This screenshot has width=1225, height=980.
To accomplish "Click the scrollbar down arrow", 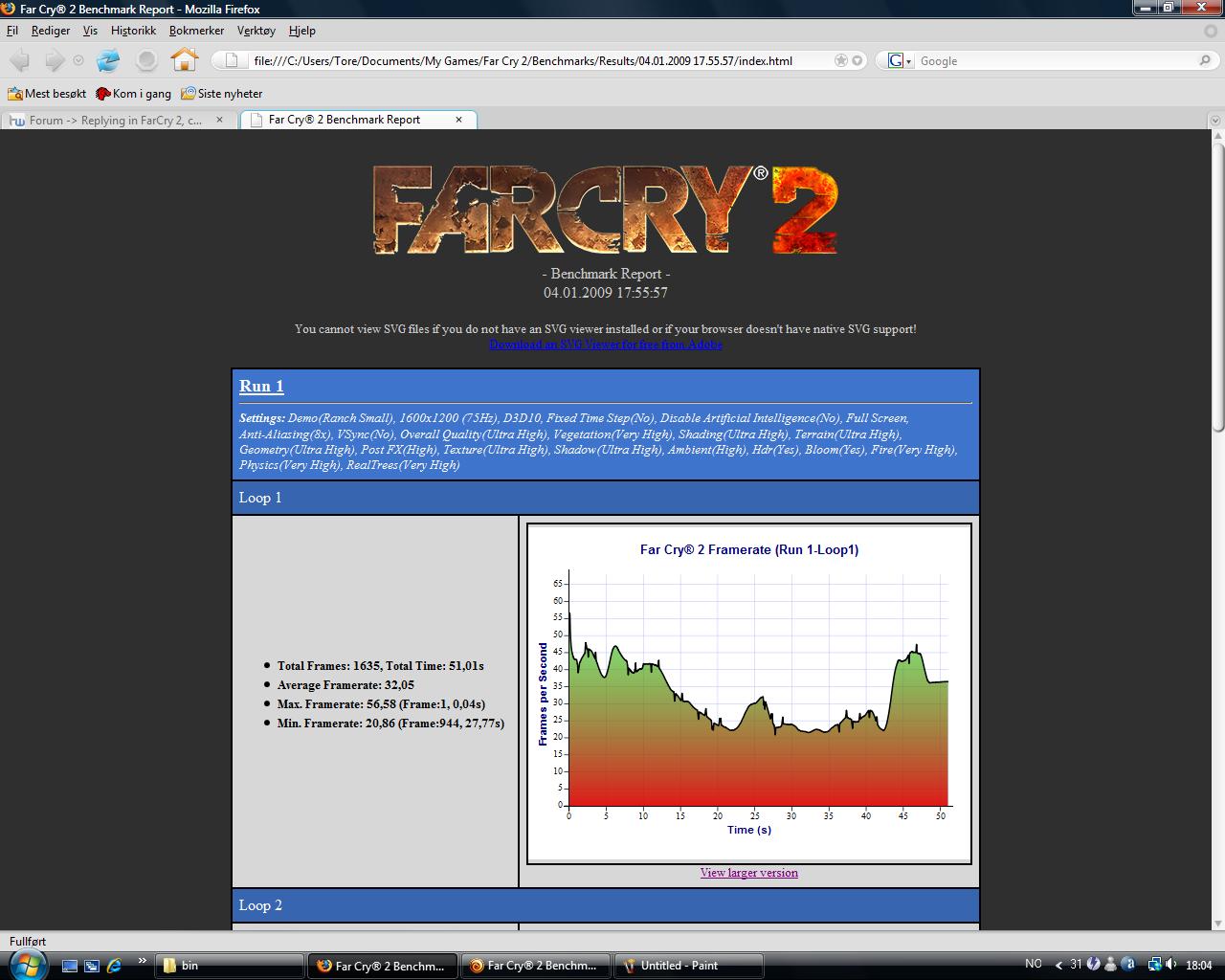I will point(1217,923).
